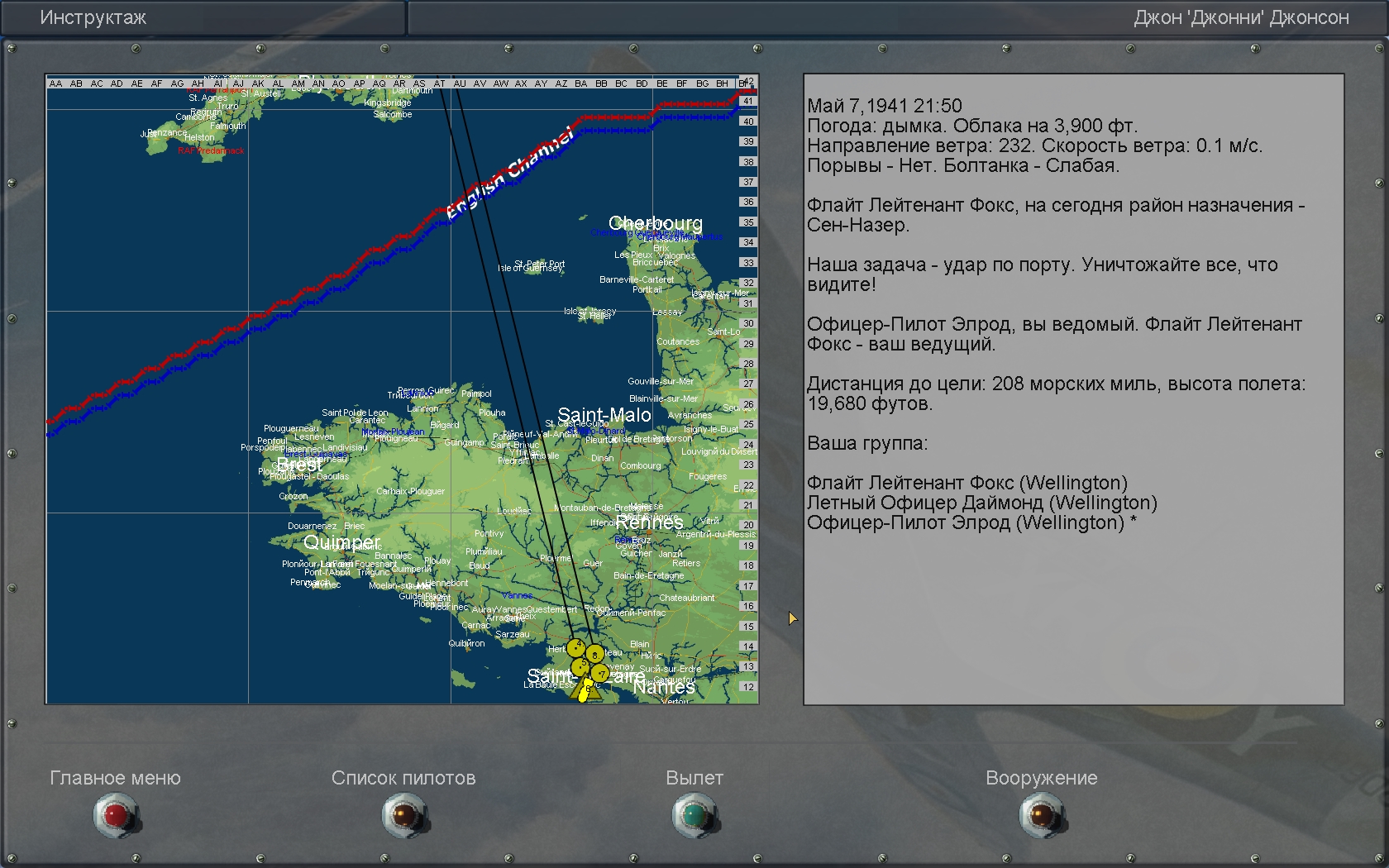The image size is (1389, 868).
Task: Click the Barneville-Carteret map label
Action: click(x=637, y=279)
